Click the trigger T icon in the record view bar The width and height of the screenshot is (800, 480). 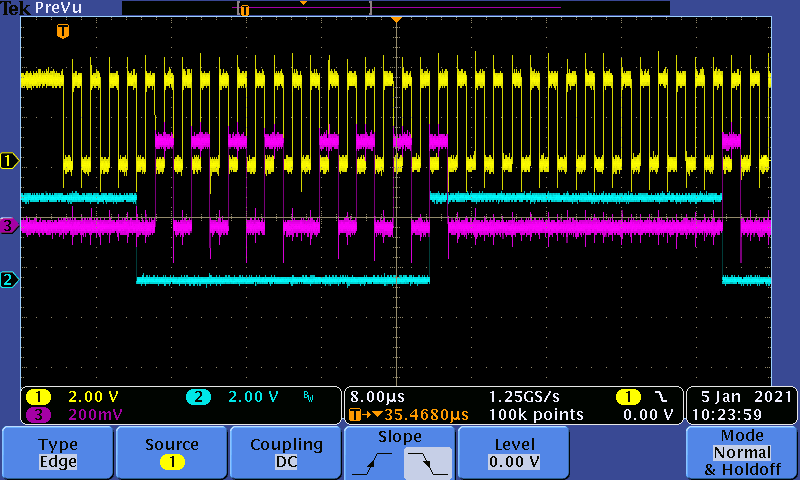click(245, 10)
